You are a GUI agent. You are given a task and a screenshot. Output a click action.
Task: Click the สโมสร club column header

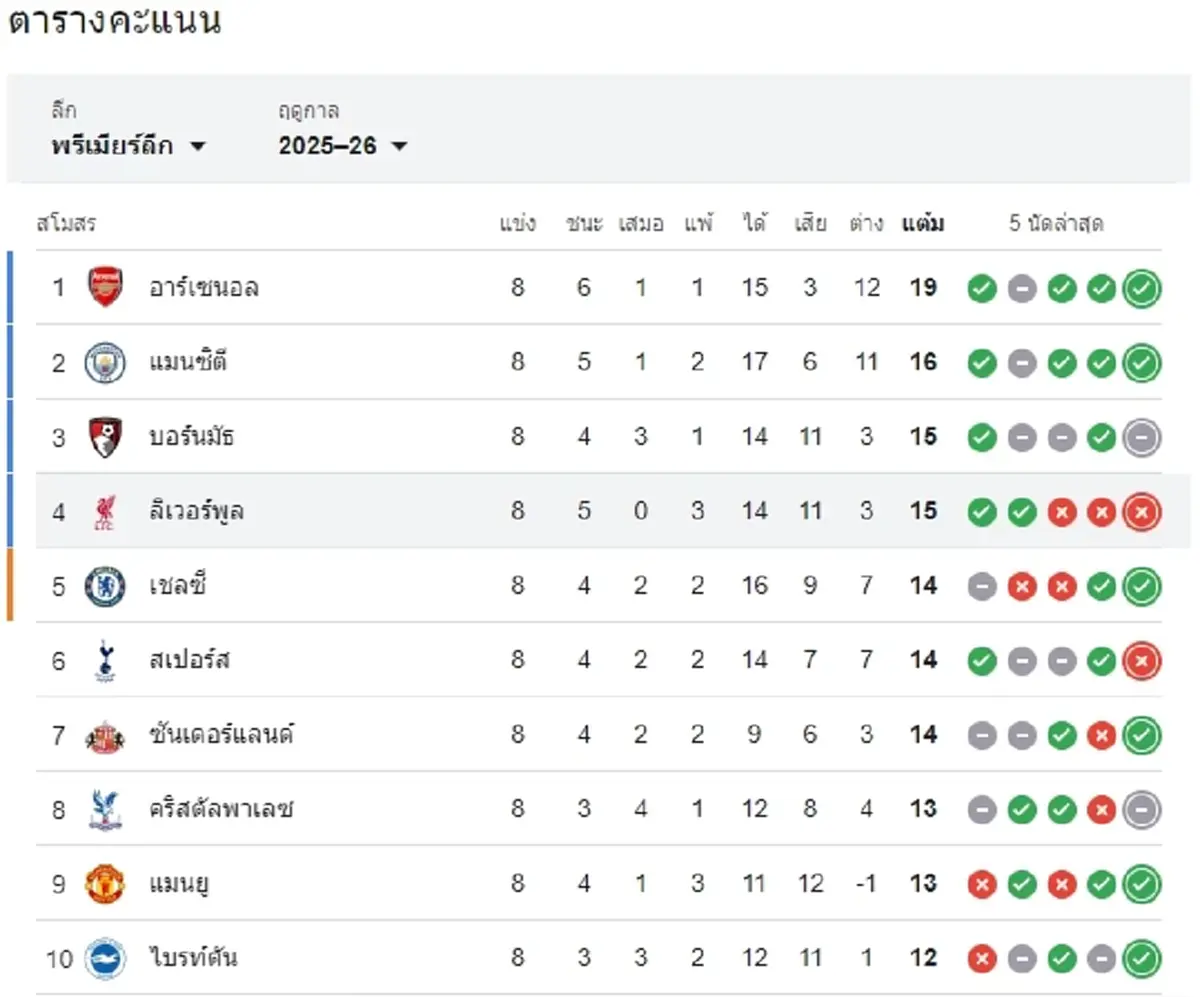pyautogui.click(x=66, y=224)
